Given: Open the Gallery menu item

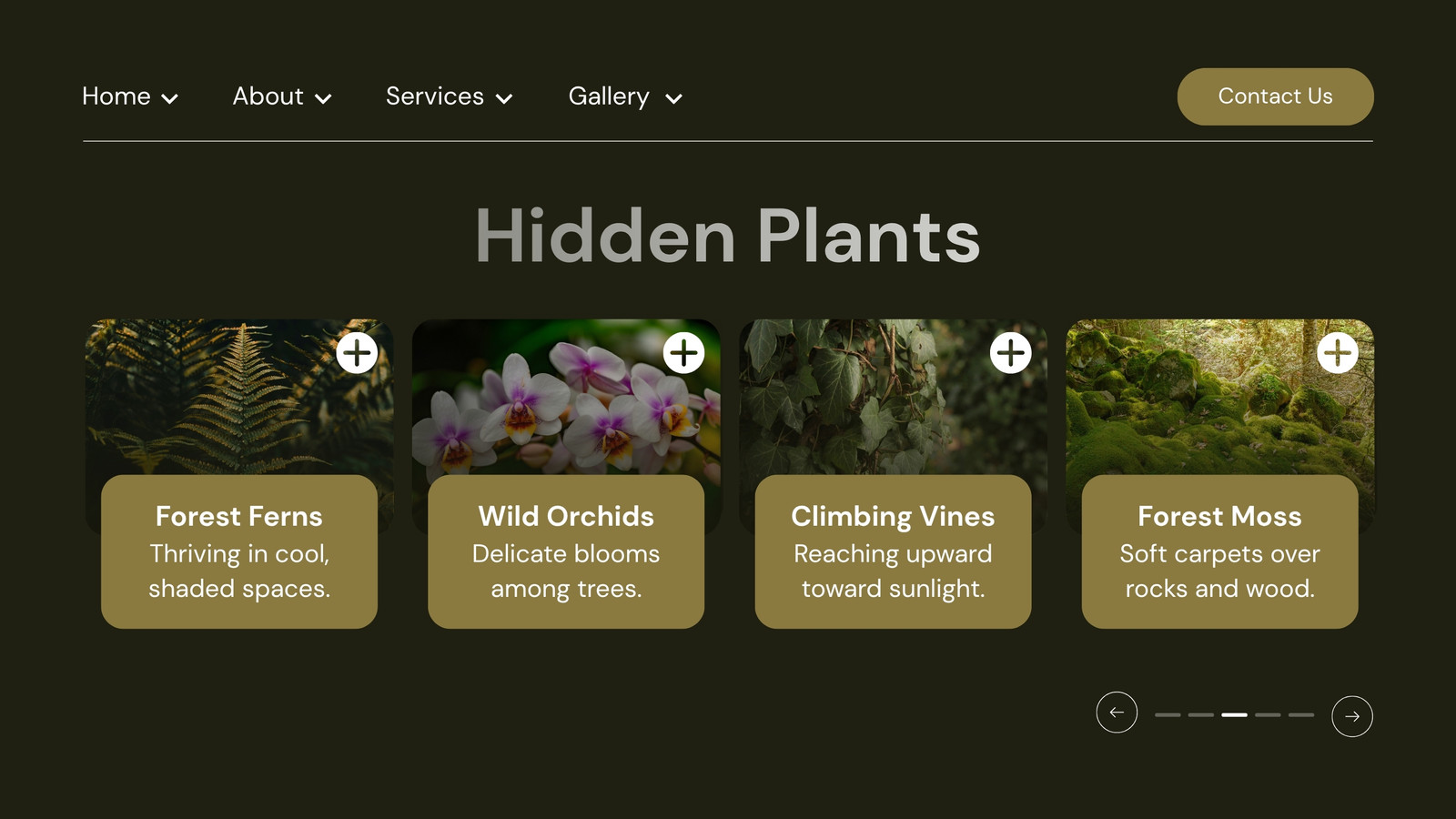Looking at the screenshot, I should click(609, 96).
